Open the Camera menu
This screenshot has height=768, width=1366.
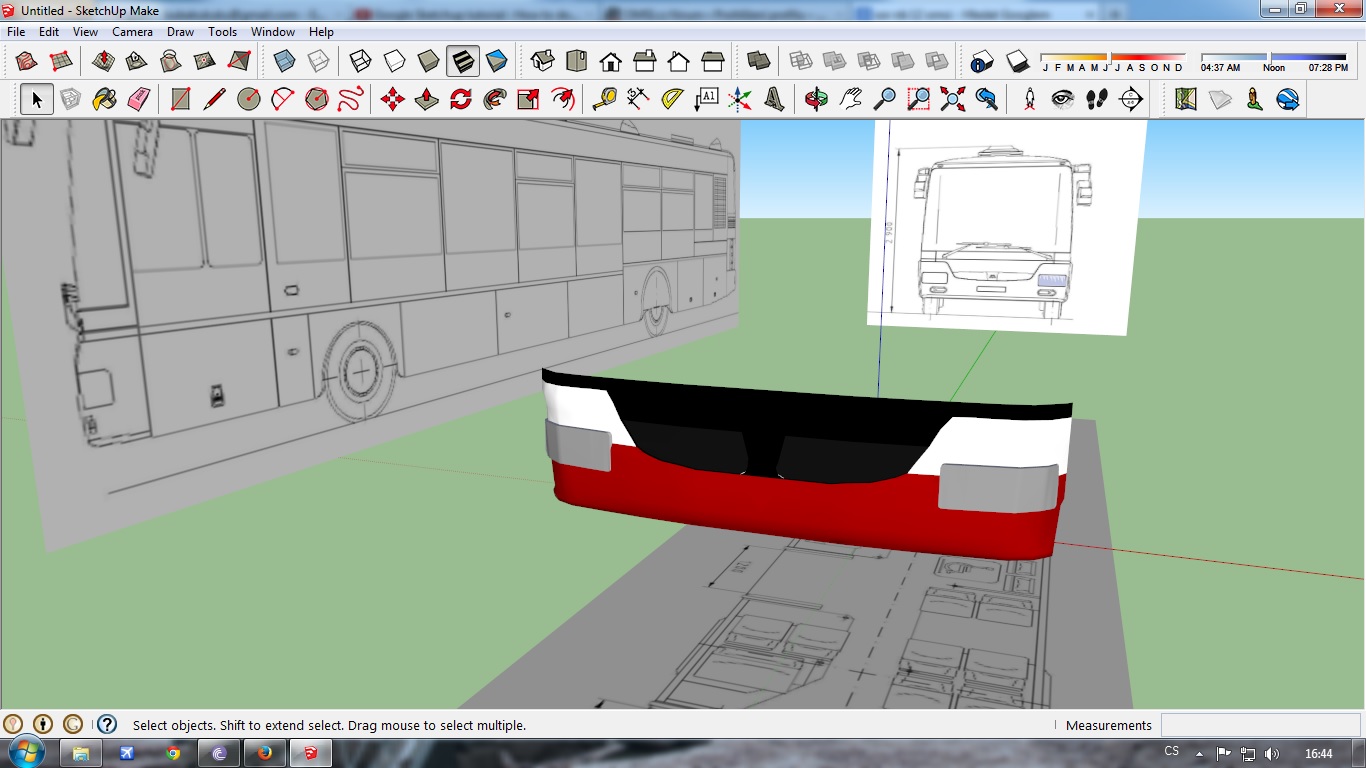[x=132, y=32]
